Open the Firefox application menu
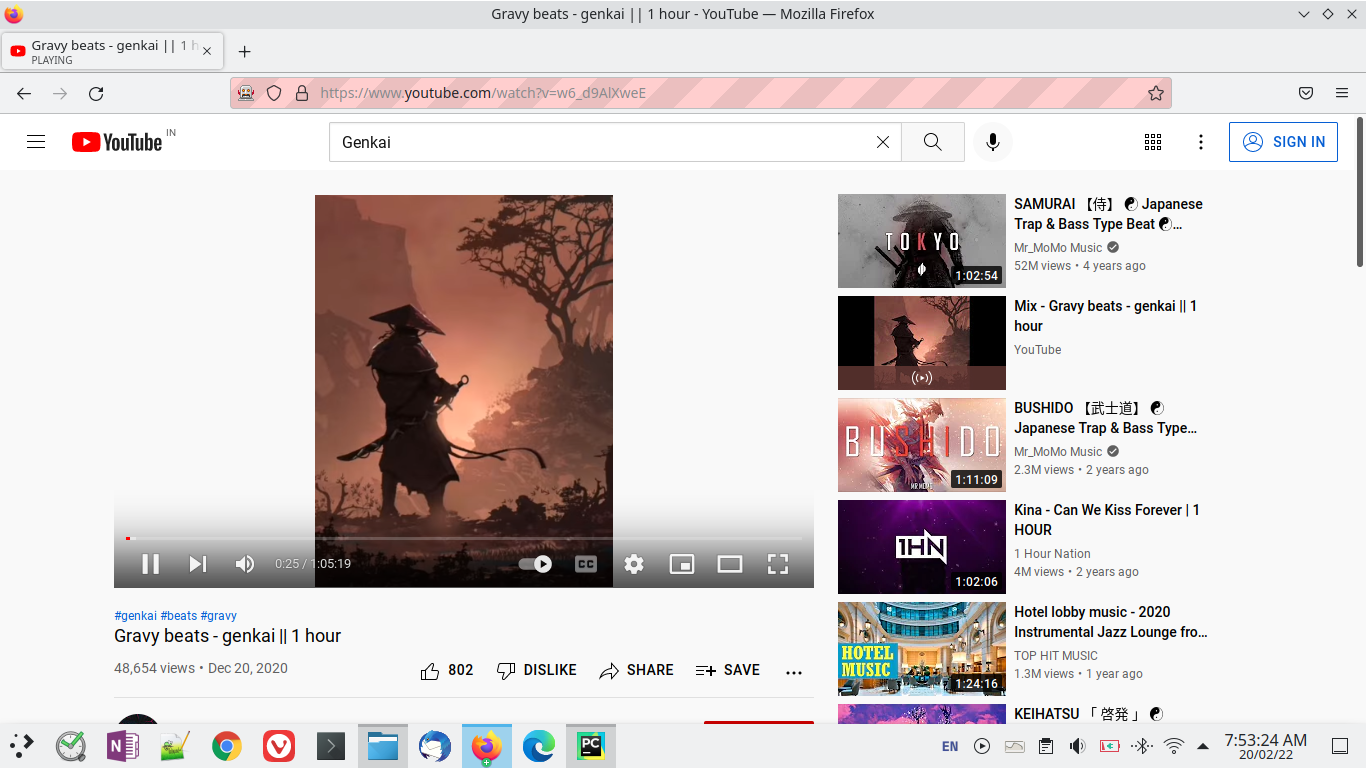 pyautogui.click(x=1342, y=93)
